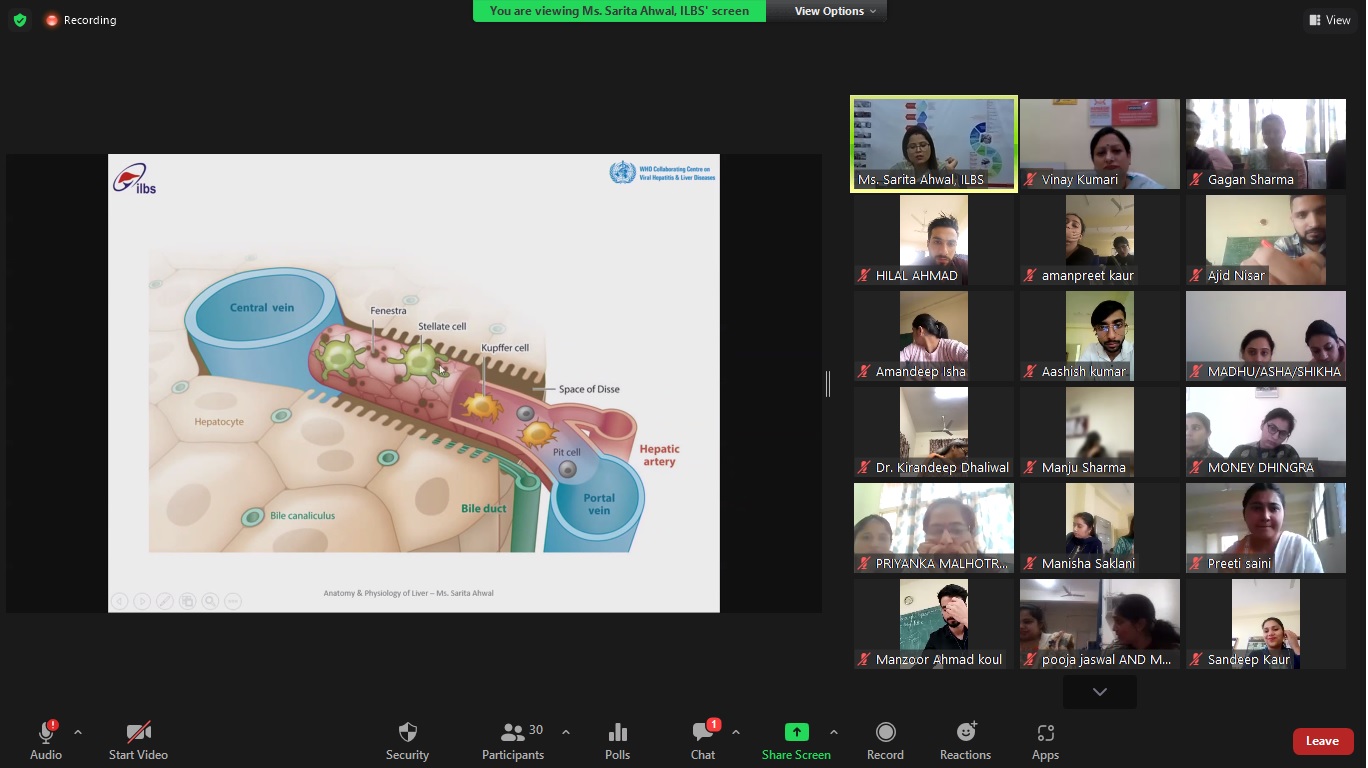Click the 'Fenestra' label
The height and width of the screenshot is (768, 1368).
point(388,311)
